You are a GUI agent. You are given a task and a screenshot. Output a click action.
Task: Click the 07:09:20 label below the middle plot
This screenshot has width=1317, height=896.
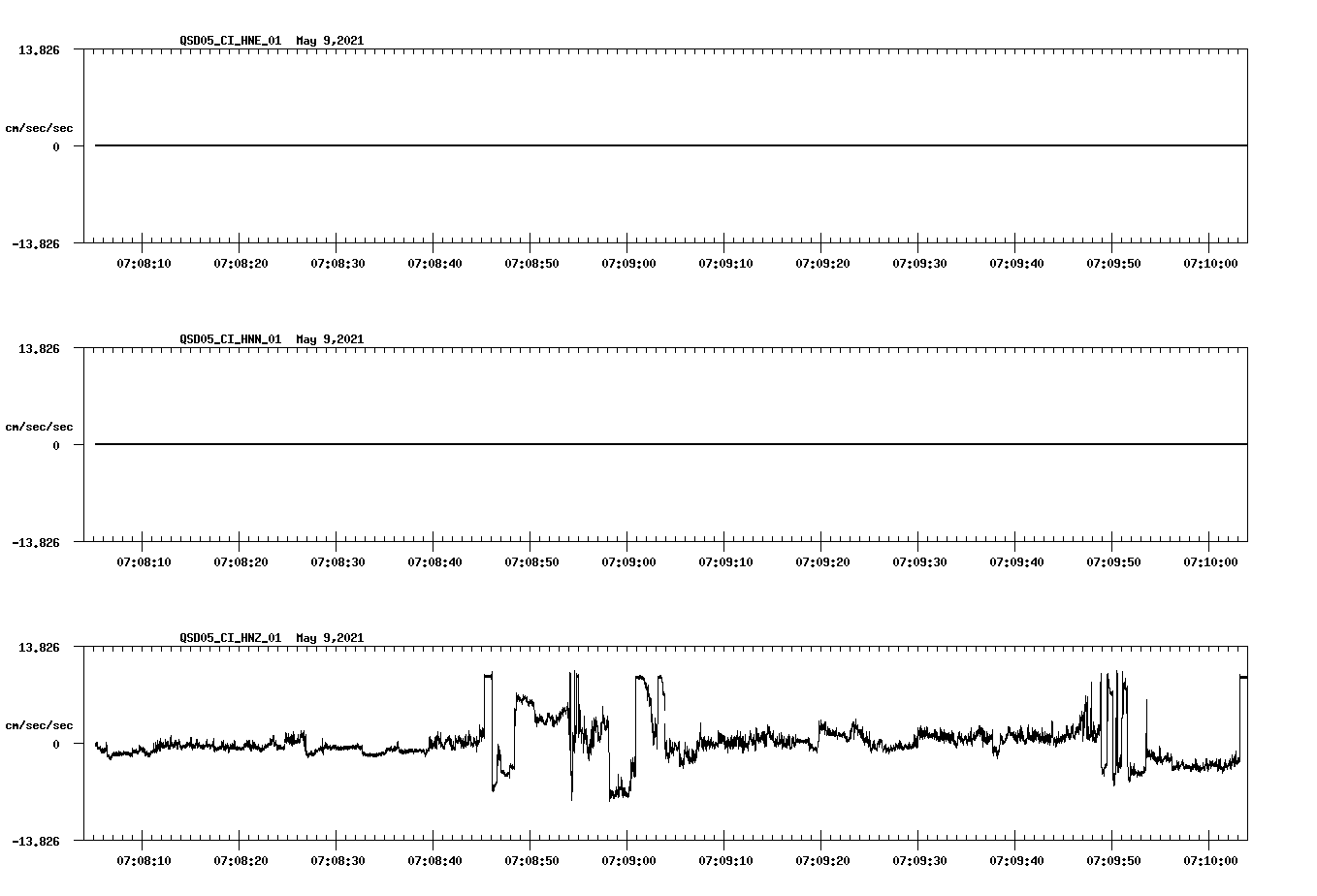pos(822,560)
